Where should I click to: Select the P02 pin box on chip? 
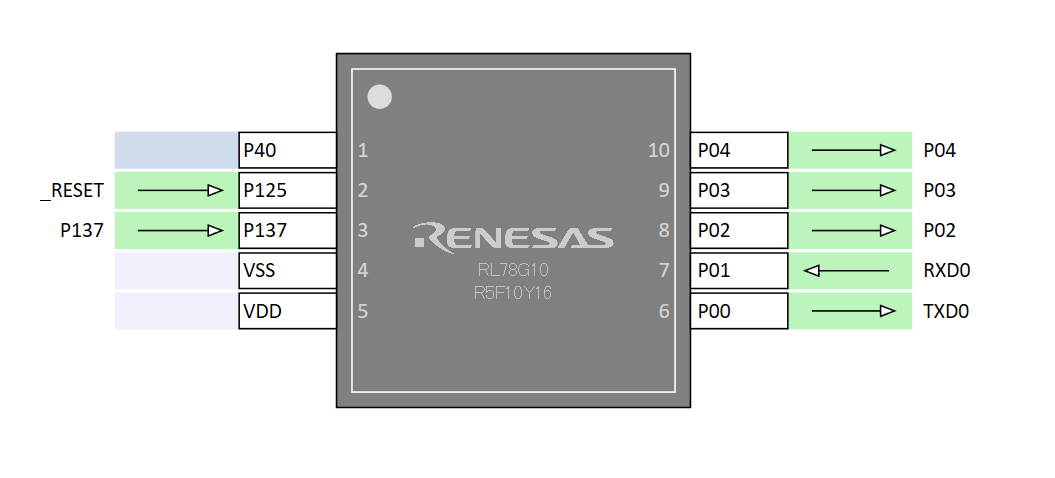tap(739, 230)
